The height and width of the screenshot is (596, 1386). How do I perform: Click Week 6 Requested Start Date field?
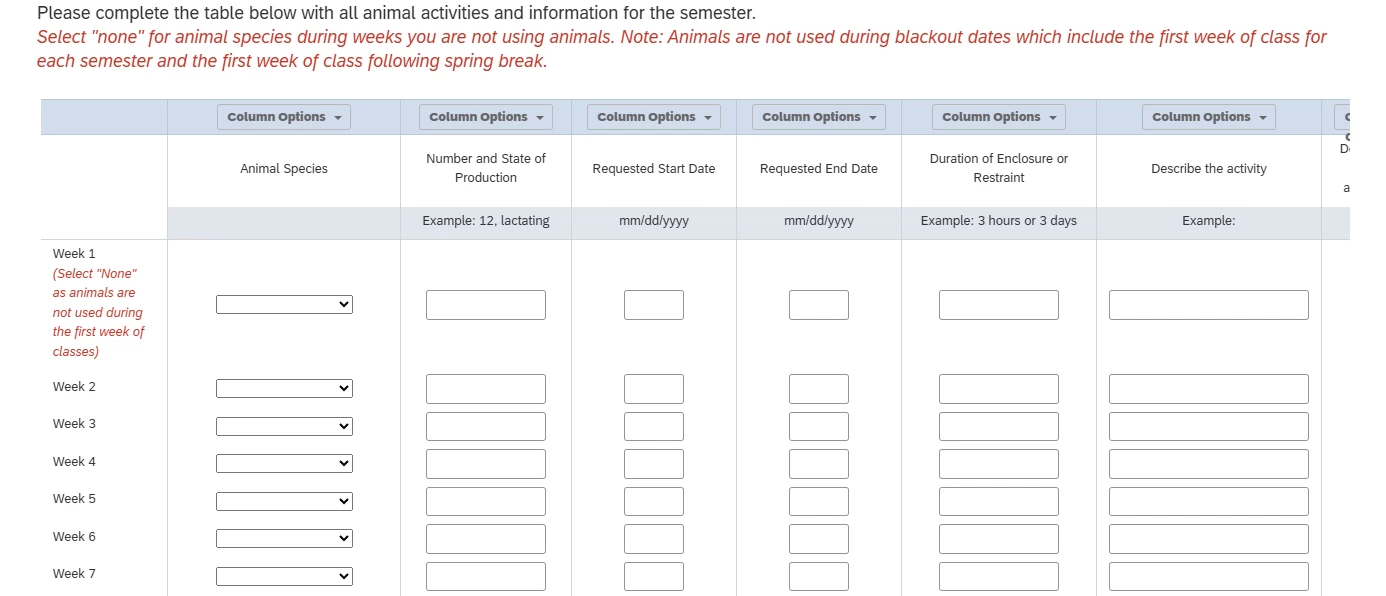[x=654, y=539]
